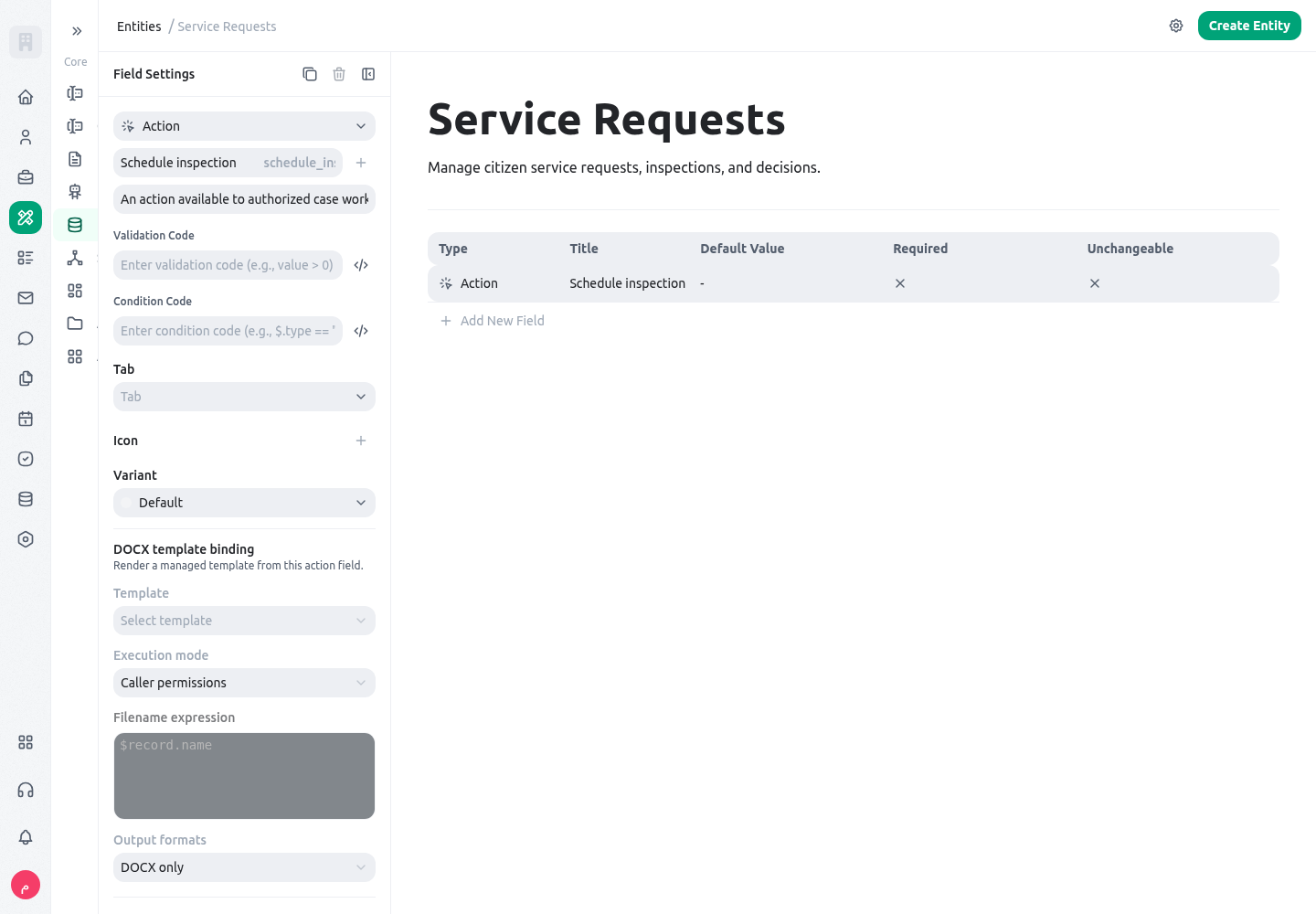Open the Action field type dropdown

click(244, 126)
